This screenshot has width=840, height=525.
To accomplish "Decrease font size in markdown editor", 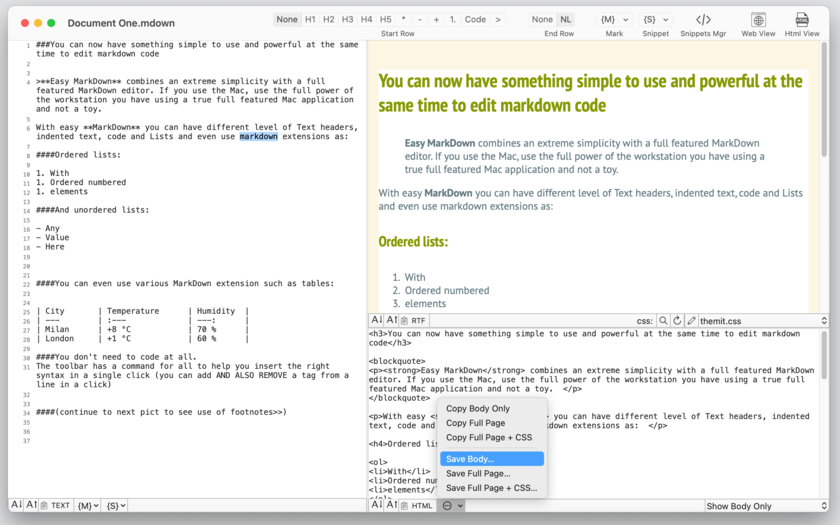I will pyautogui.click(x=17, y=505).
